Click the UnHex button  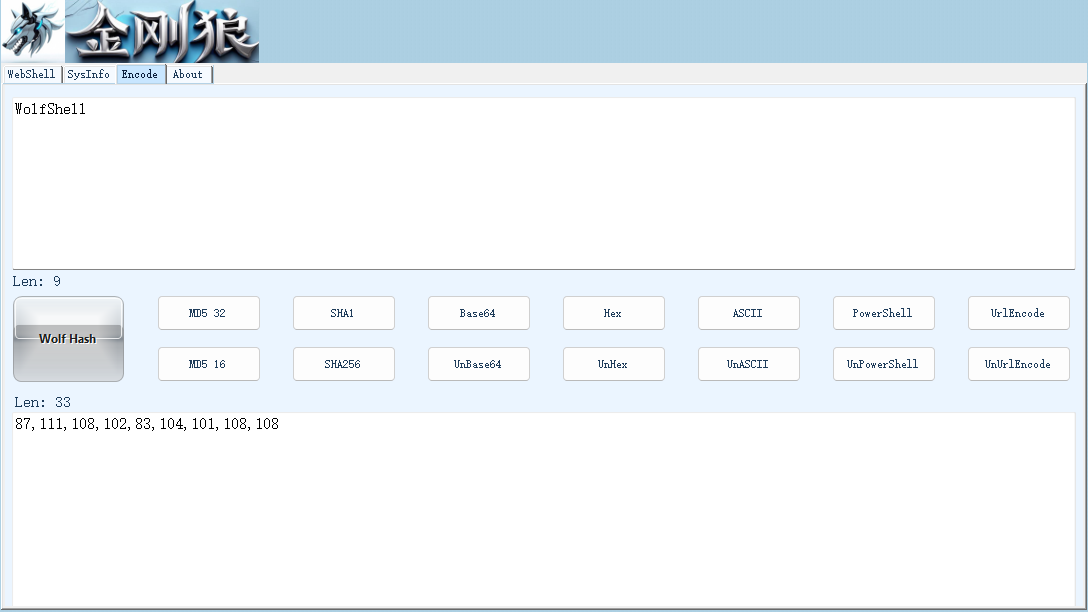pyautogui.click(x=613, y=364)
